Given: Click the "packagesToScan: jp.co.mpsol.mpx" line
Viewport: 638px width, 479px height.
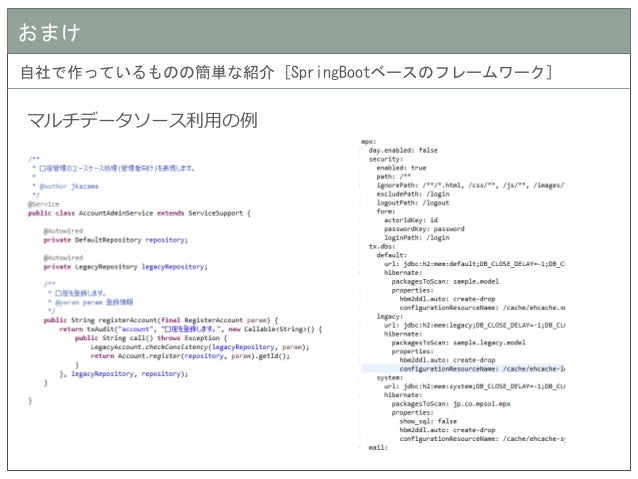Looking at the screenshot, I should pos(451,404).
